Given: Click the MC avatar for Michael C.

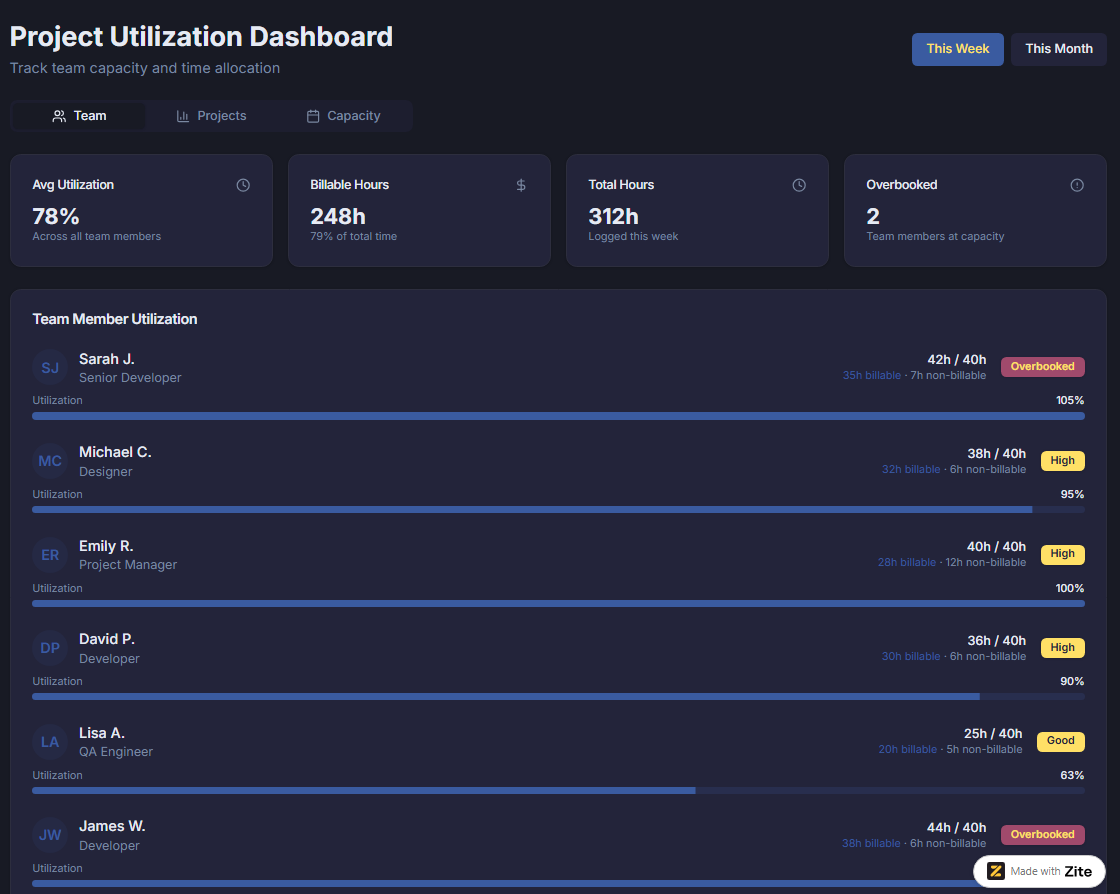Looking at the screenshot, I should 50,461.
